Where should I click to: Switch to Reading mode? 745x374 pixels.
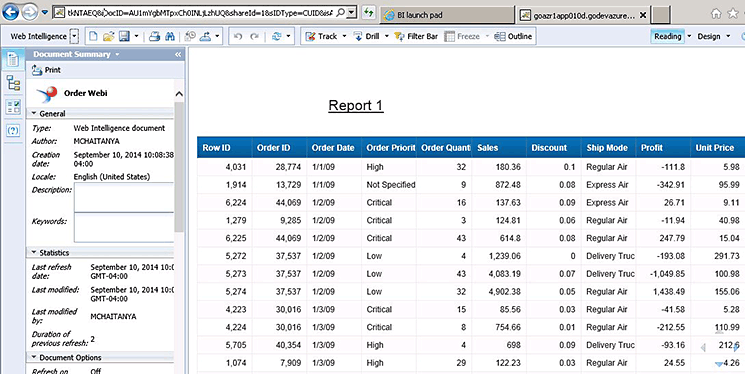[x=668, y=36]
